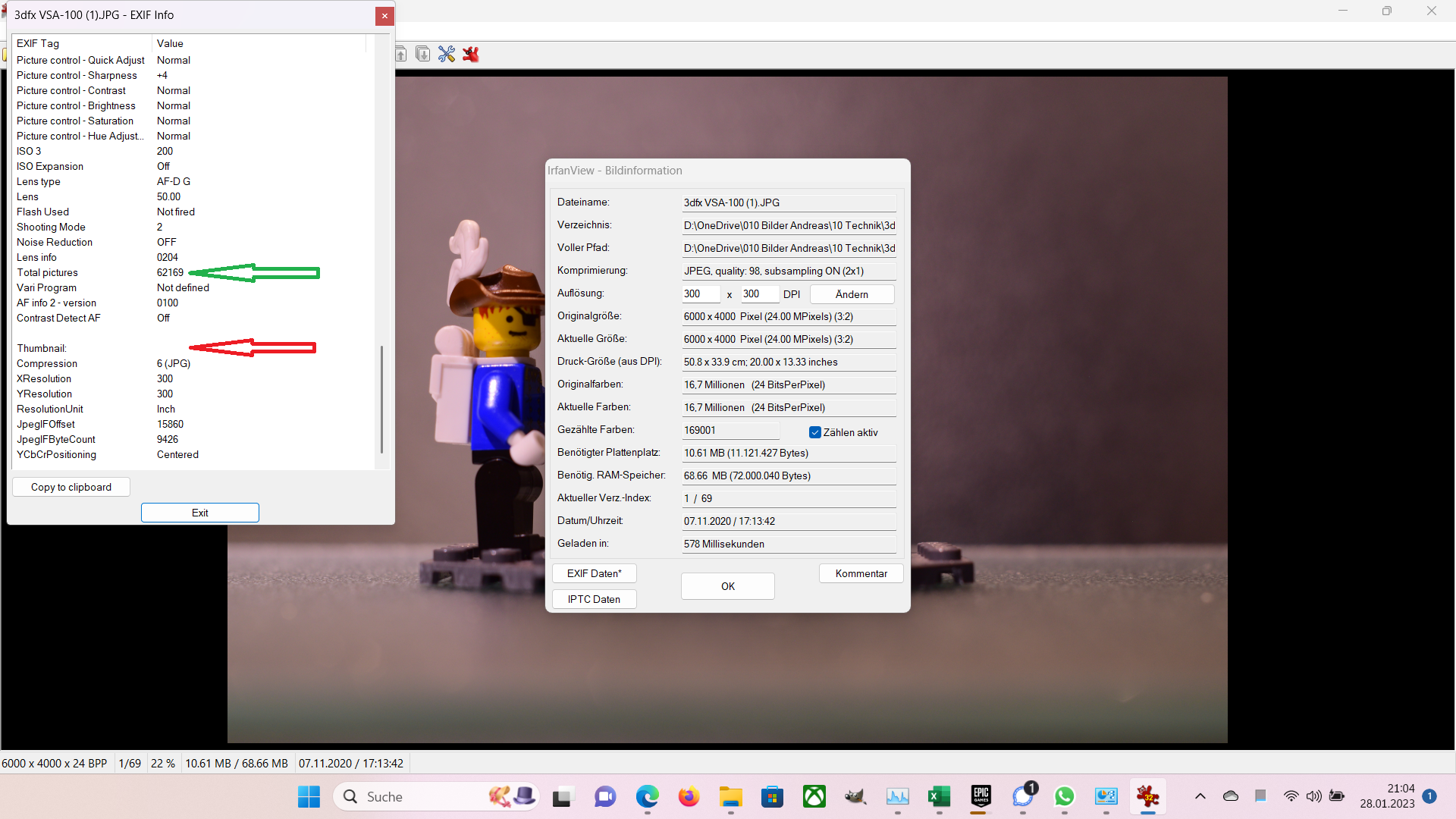This screenshot has height=819, width=1456.
Task: Open Microsoft Store from the taskbar
Action: click(772, 796)
